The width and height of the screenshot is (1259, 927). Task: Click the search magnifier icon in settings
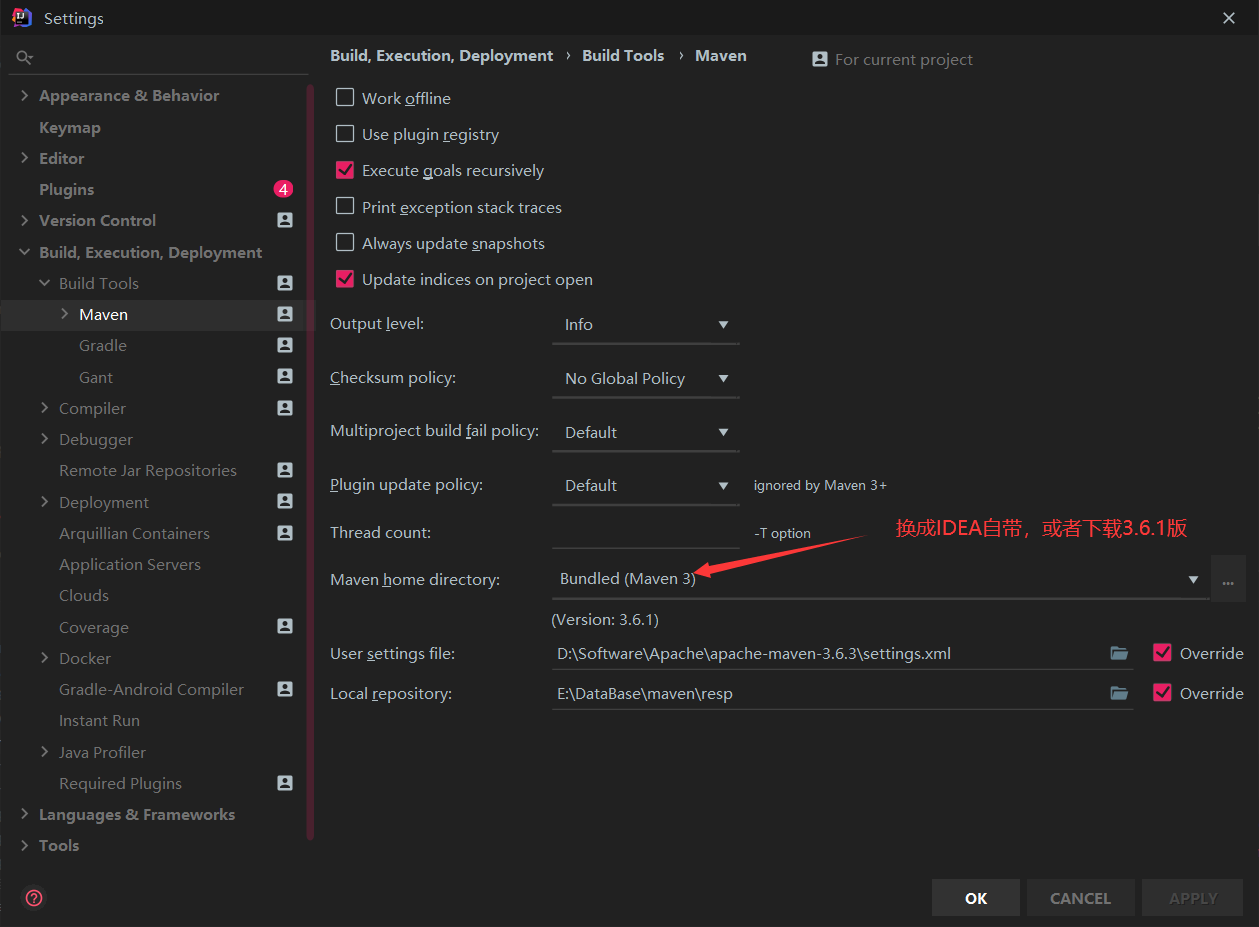coord(25,58)
